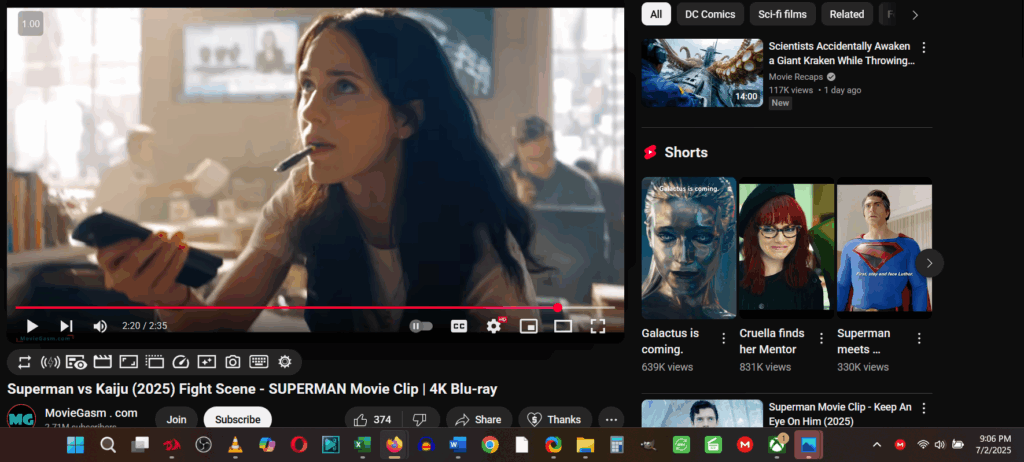Viewport: 1024px width, 462px height.
Task: Open the MovieGasm channel avatar
Action: click(x=22, y=417)
